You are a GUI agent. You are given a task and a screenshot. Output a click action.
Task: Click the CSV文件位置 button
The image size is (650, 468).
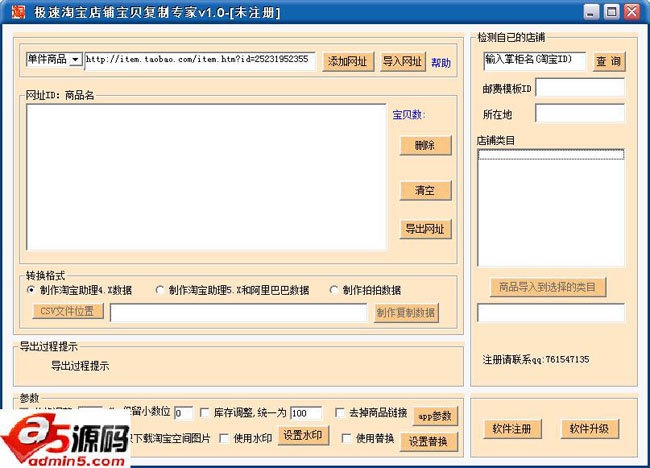pyautogui.click(x=68, y=311)
